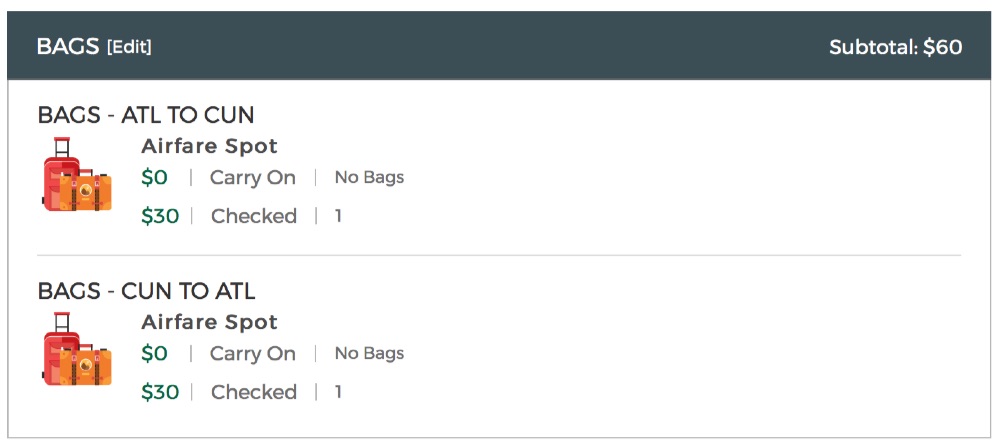
Task: Click Airfare Spot under CUN to ATL
Action: pos(209,322)
